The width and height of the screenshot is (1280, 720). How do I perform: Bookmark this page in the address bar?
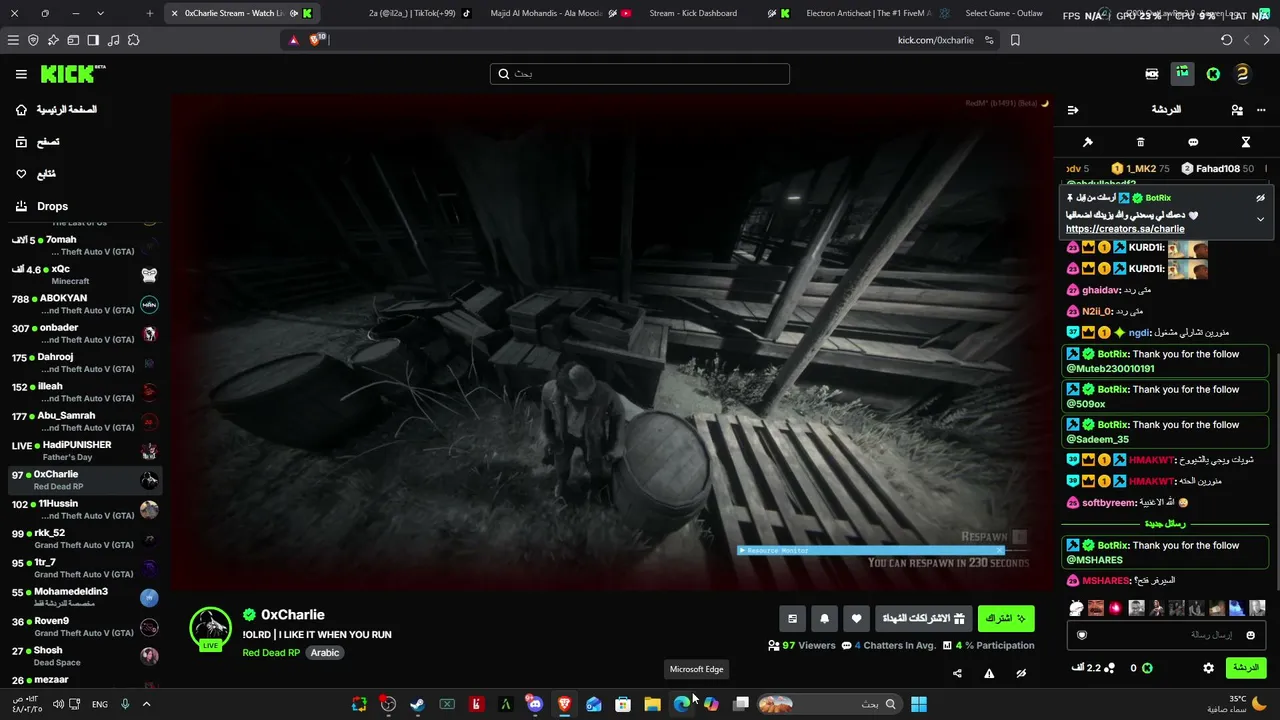pyautogui.click(x=1015, y=40)
